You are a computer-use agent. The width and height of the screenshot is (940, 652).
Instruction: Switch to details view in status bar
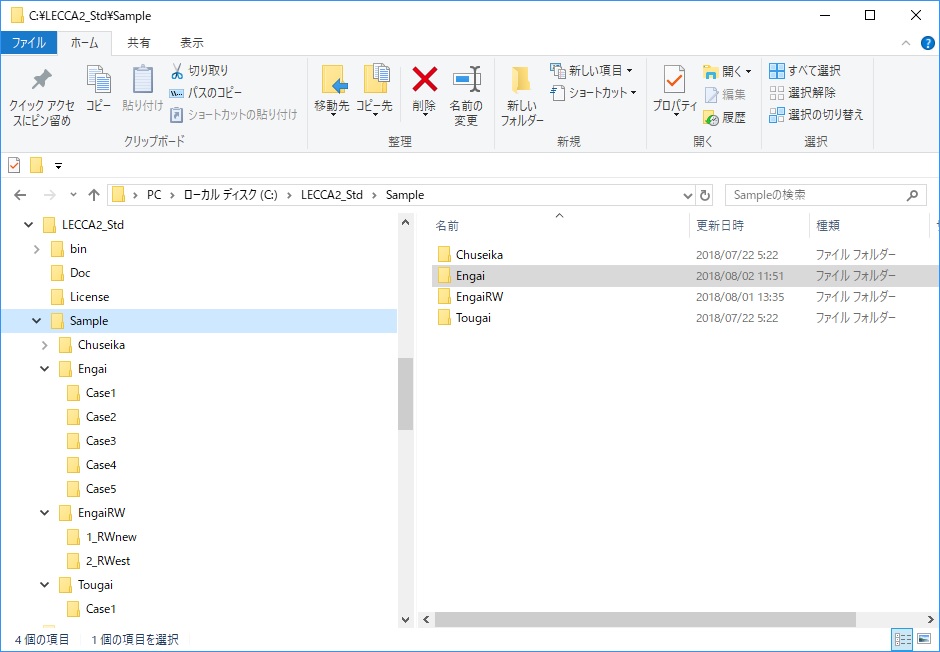point(902,639)
